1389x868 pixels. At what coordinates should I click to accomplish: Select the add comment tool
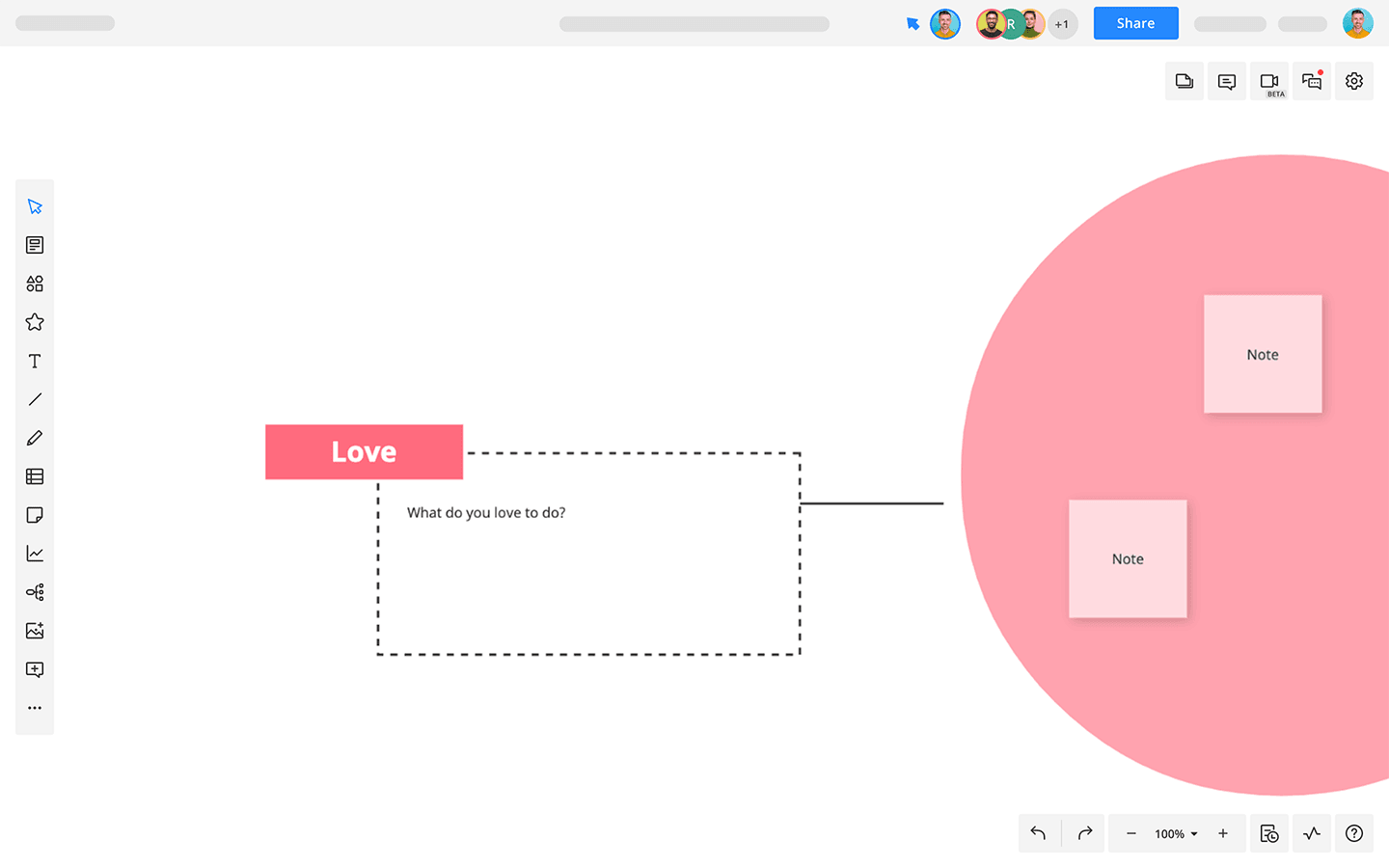coord(35,669)
